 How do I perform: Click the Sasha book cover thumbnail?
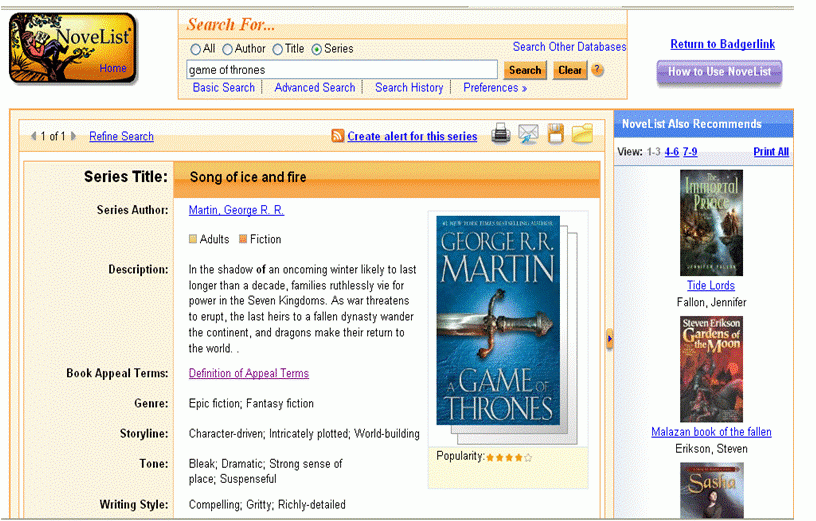point(711,490)
